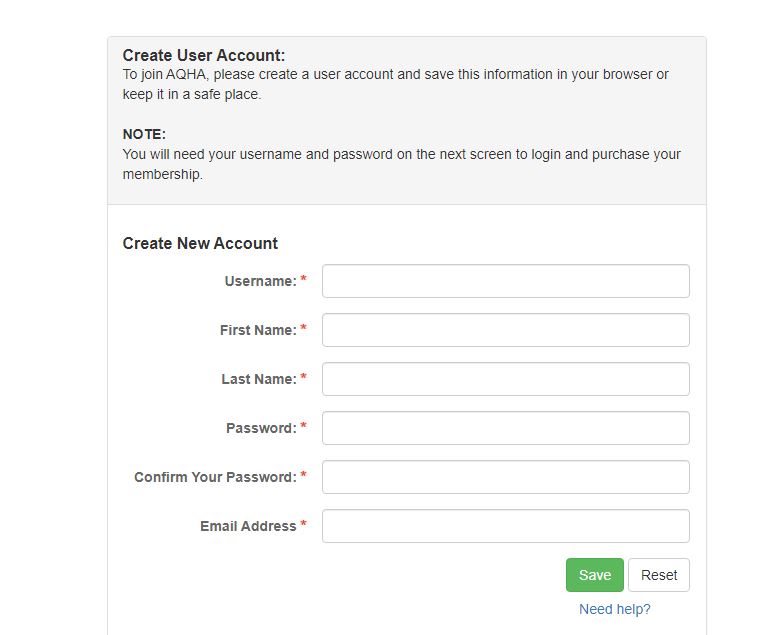This screenshot has height=635, width=775.
Task: Click the Reset button
Action: [x=658, y=575]
